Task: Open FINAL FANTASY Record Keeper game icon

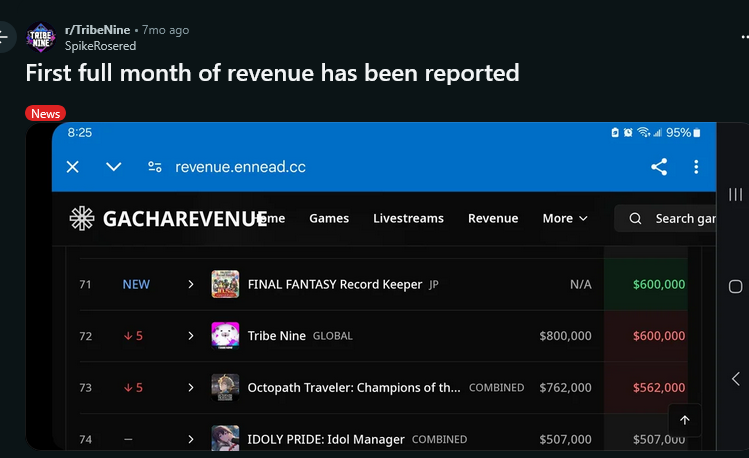Action: point(225,284)
